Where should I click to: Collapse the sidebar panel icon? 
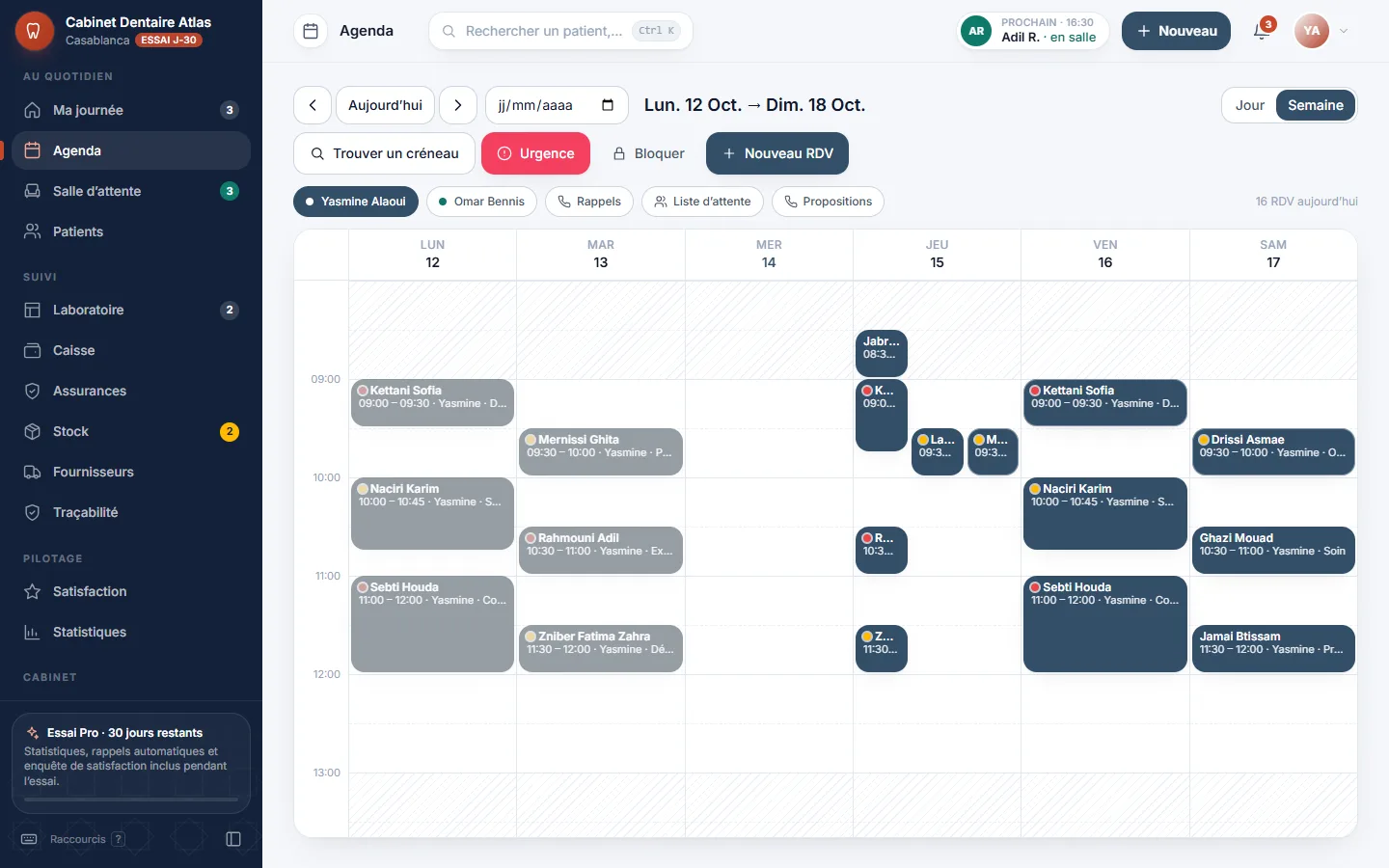click(233, 839)
